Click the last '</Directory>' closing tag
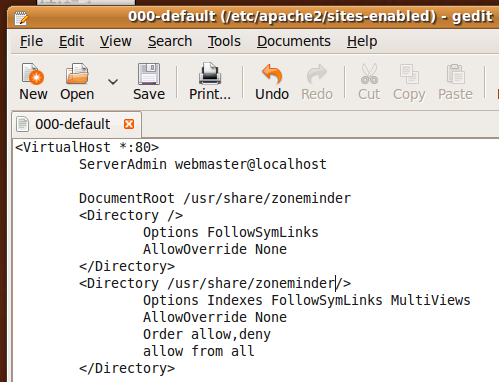 [x=127, y=368]
